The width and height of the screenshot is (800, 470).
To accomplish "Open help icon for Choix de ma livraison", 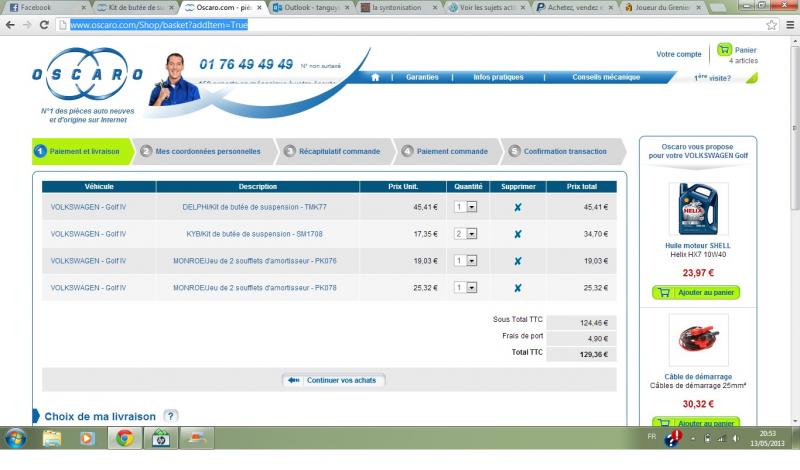I will tap(171, 416).
